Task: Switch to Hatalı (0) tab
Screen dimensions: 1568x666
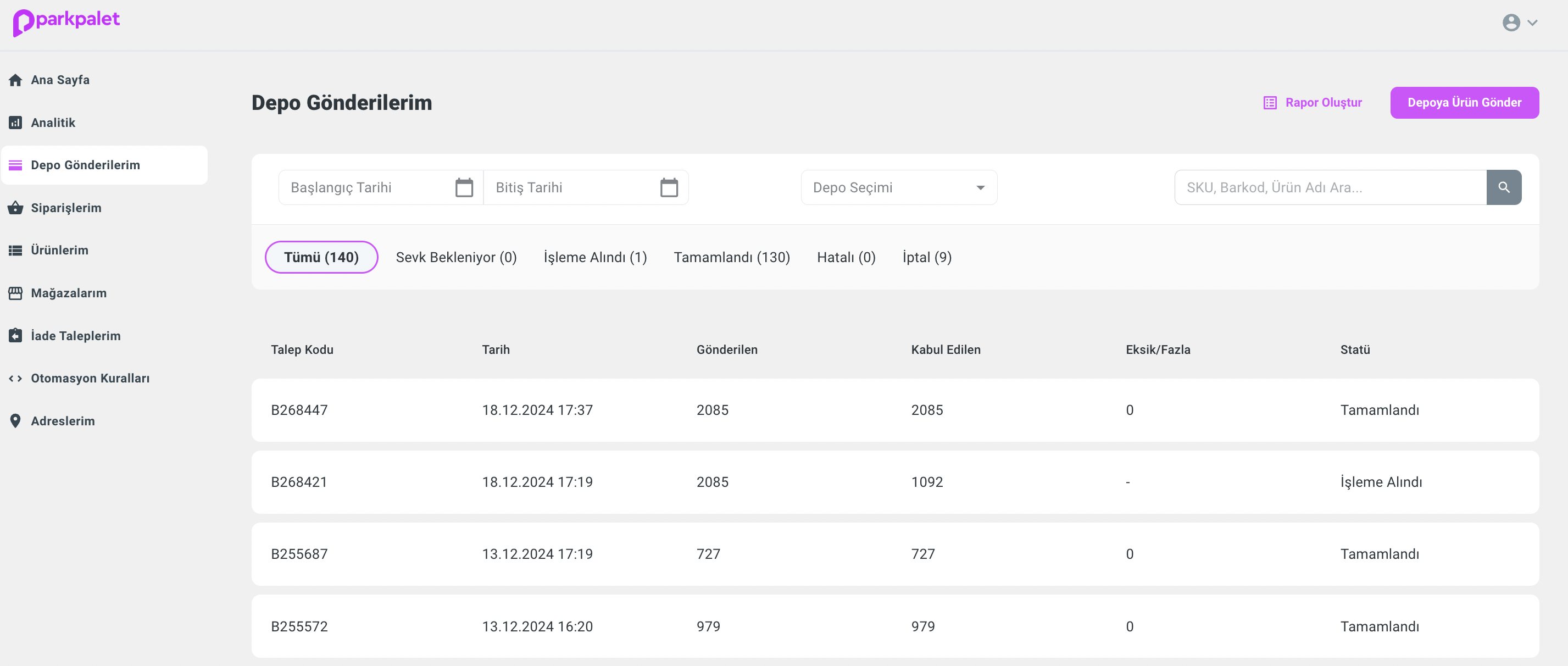Action: tap(846, 257)
